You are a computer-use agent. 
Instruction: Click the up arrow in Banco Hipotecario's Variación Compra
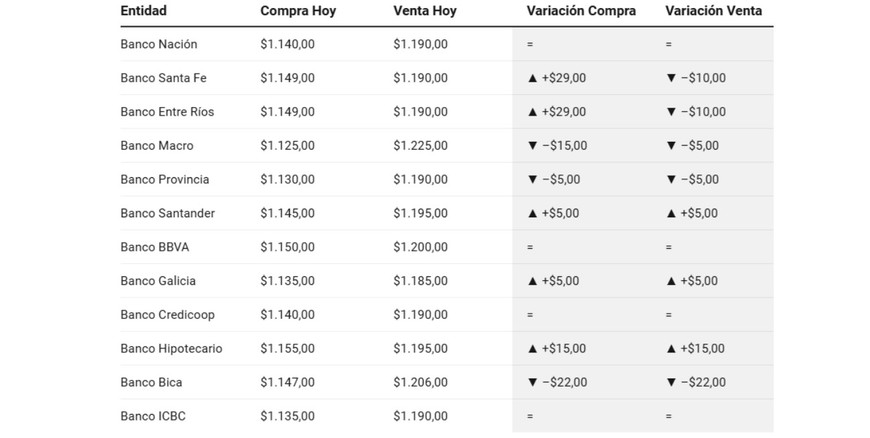[532, 349]
